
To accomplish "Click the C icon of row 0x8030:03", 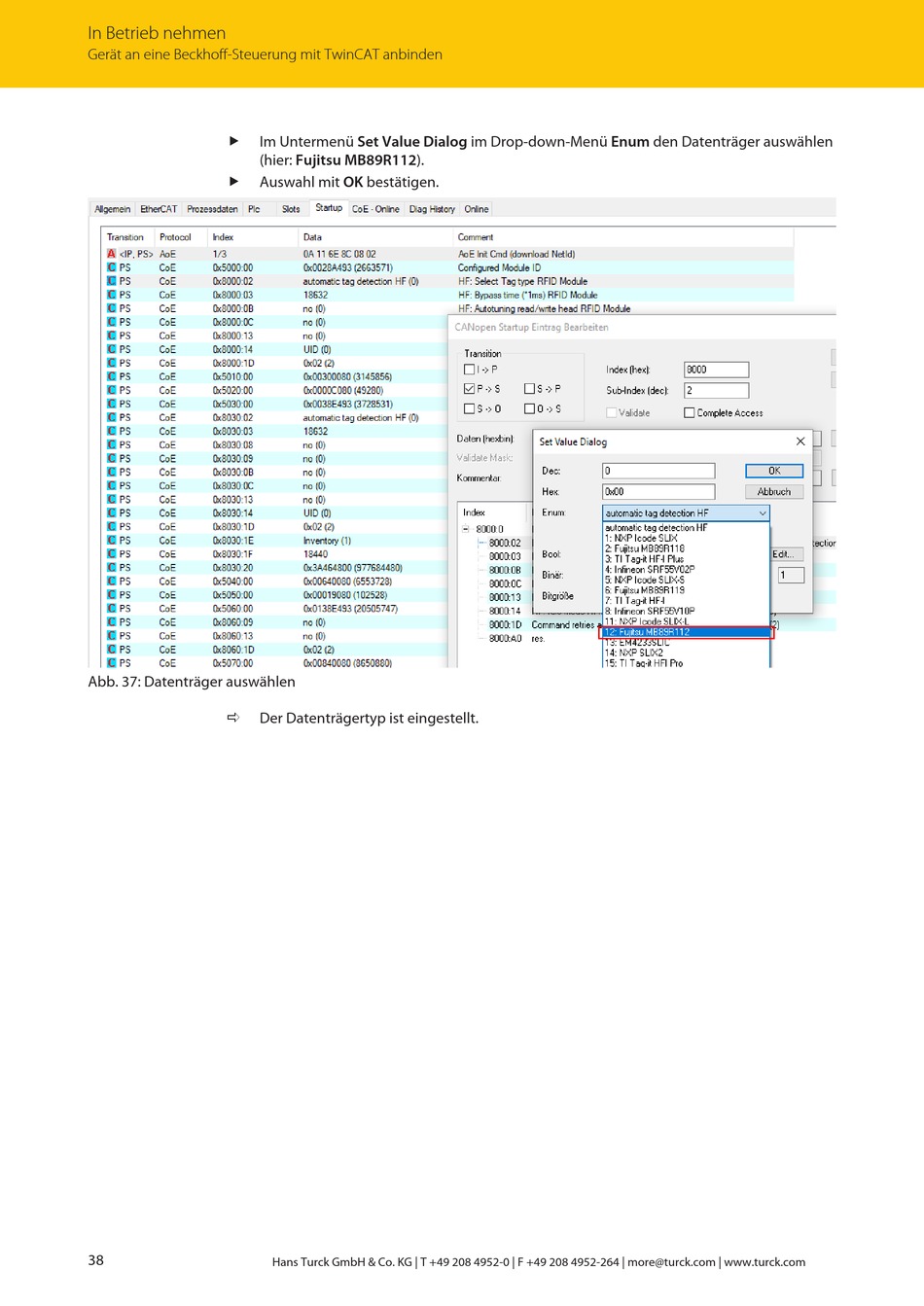I will (111, 431).
